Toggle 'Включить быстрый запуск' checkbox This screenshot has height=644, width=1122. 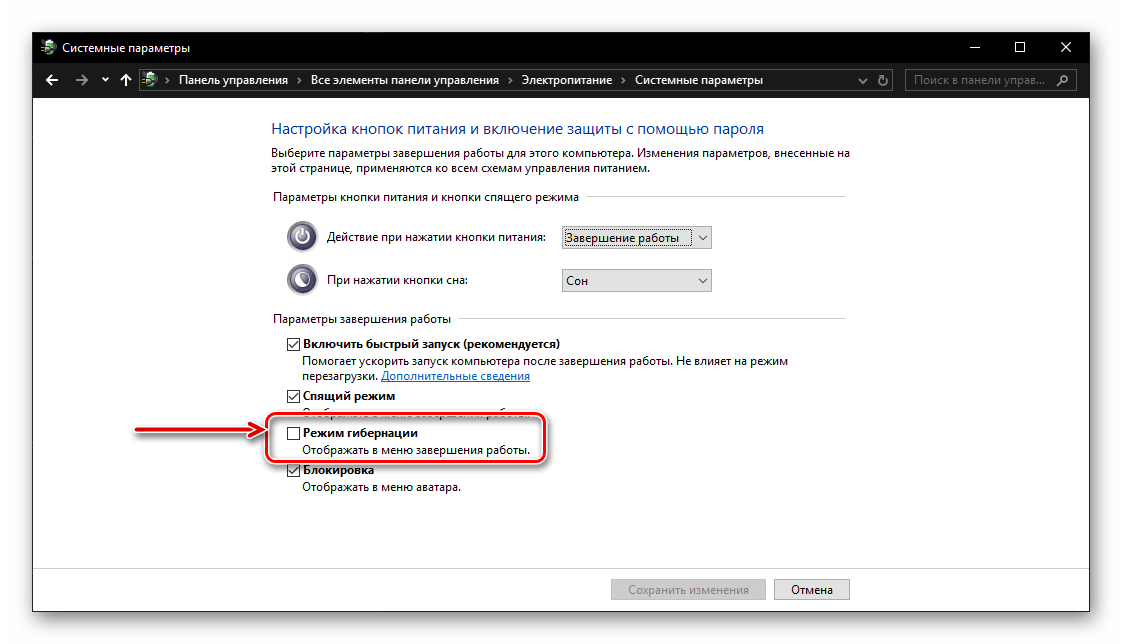point(293,344)
